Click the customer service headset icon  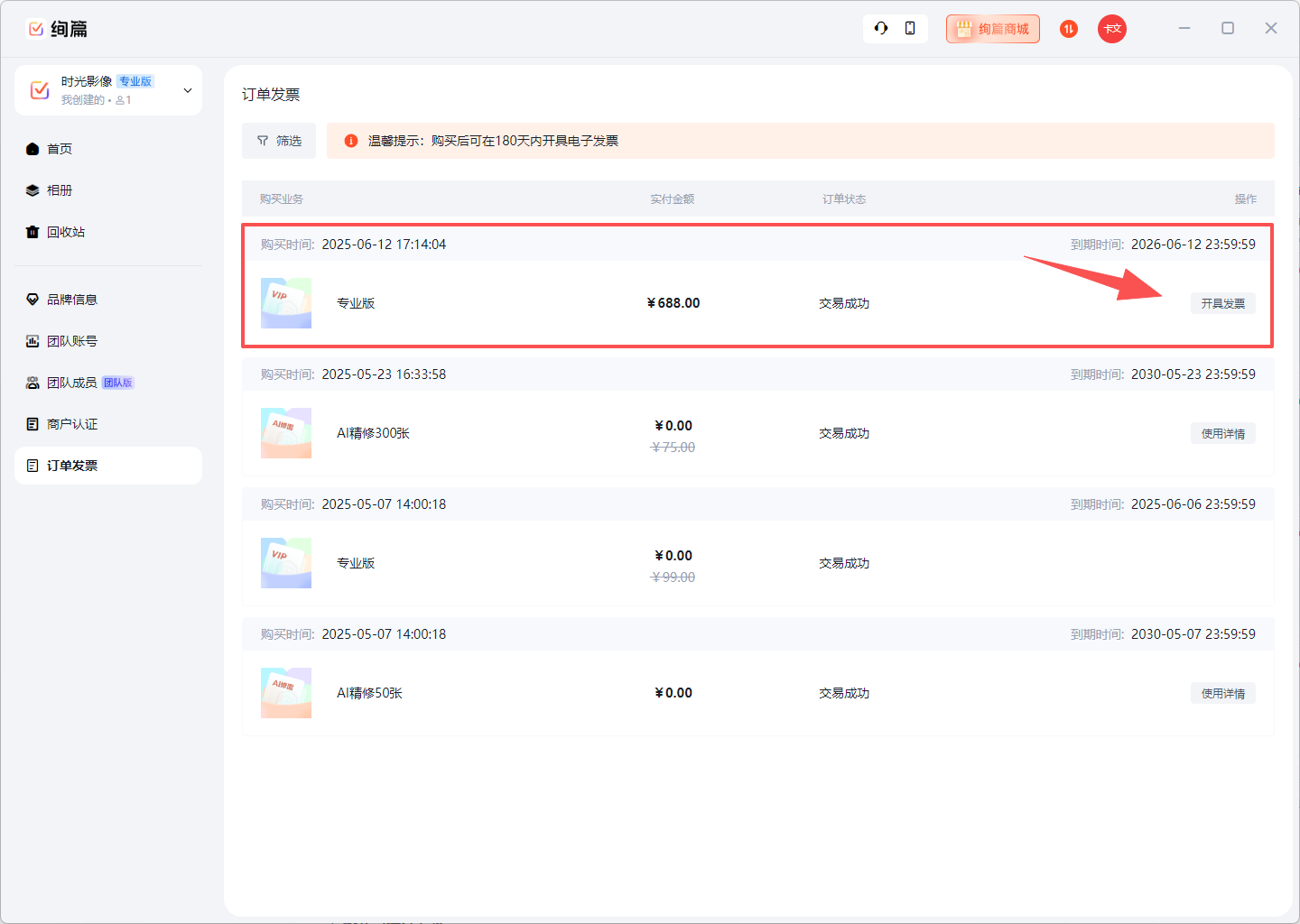[880, 29]
